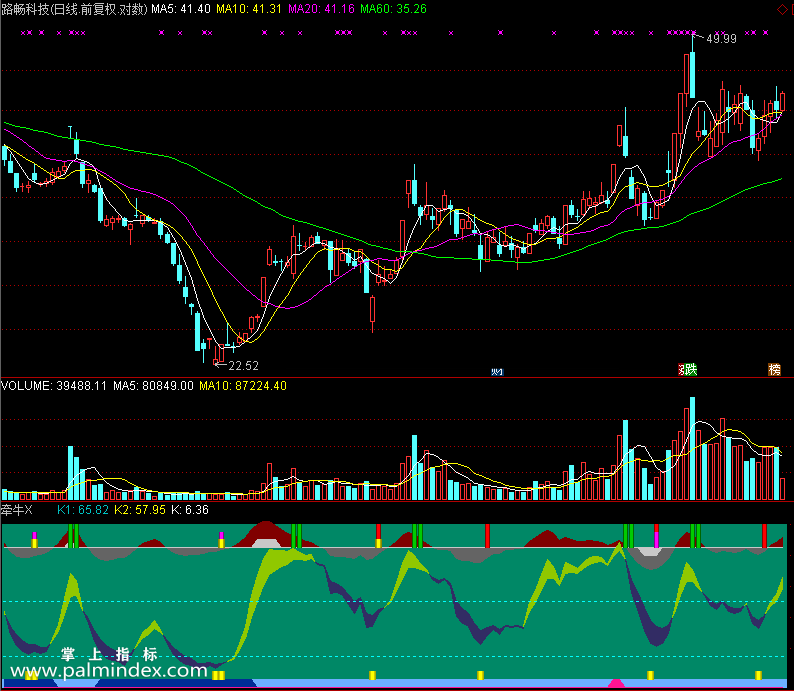Click the K2: 57.95 indicator value
Image resolution: width=794 pixels, height=691 pixels.
(x=140, y=510)
